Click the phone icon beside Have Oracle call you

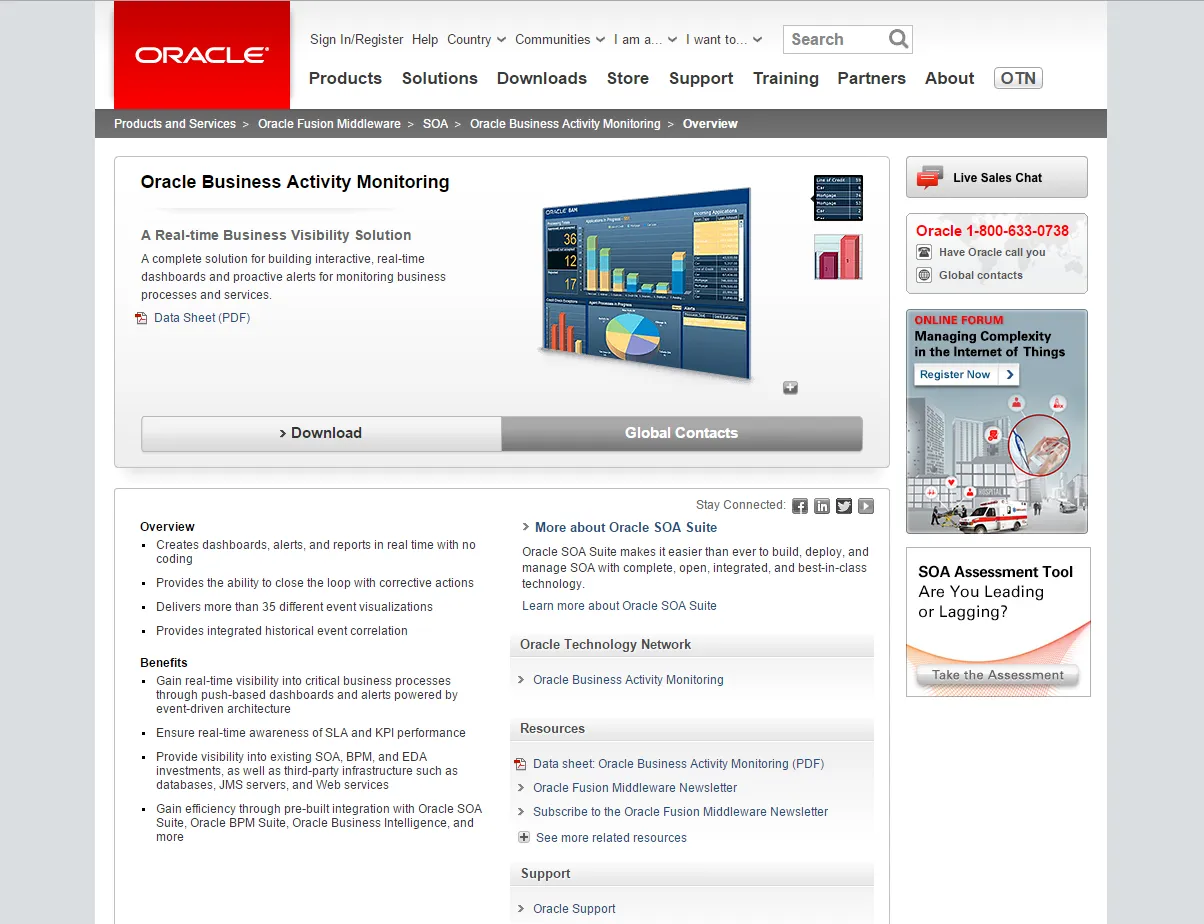[924, 253]
